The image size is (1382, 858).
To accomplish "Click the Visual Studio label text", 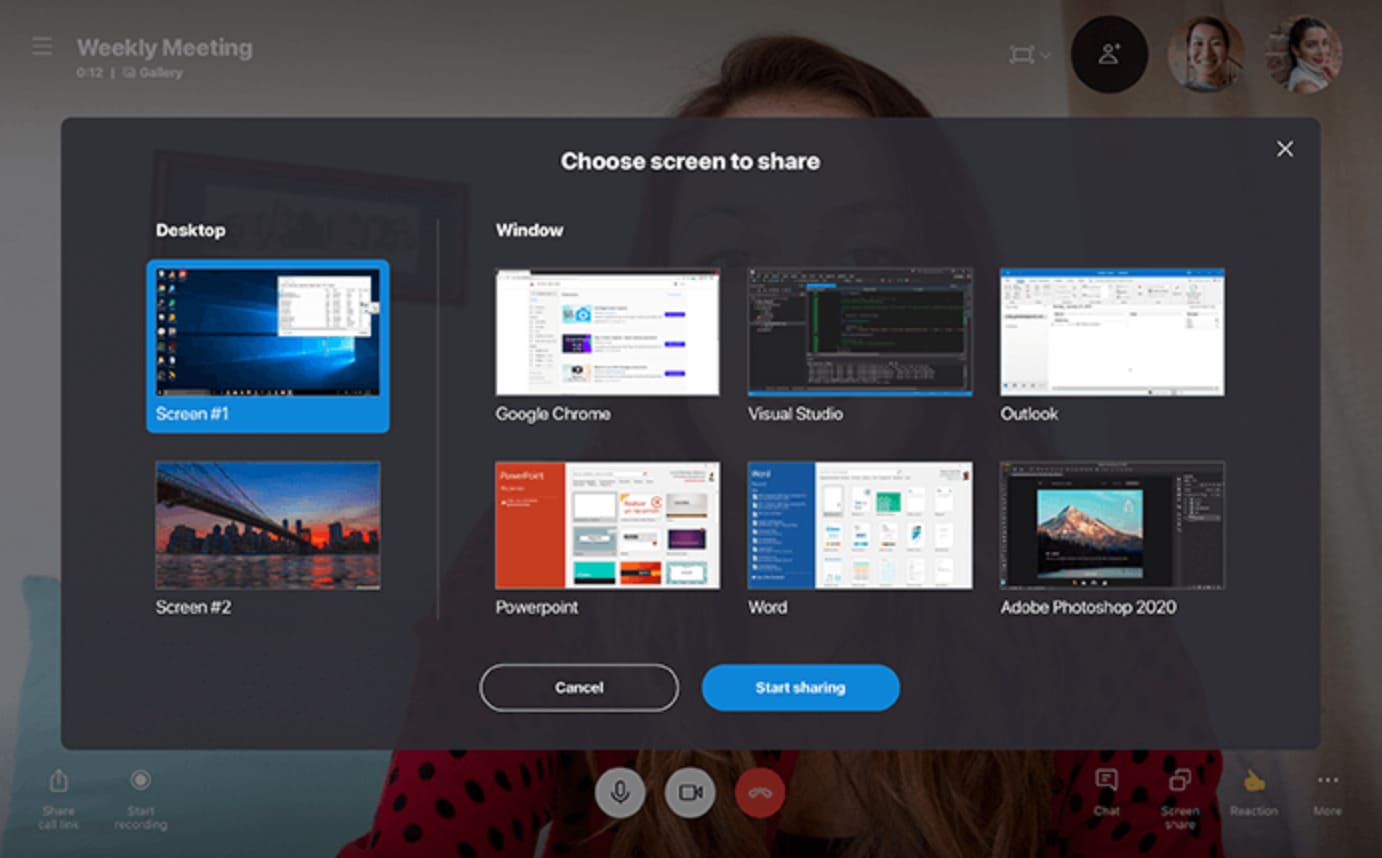I will tap(796, 414).
